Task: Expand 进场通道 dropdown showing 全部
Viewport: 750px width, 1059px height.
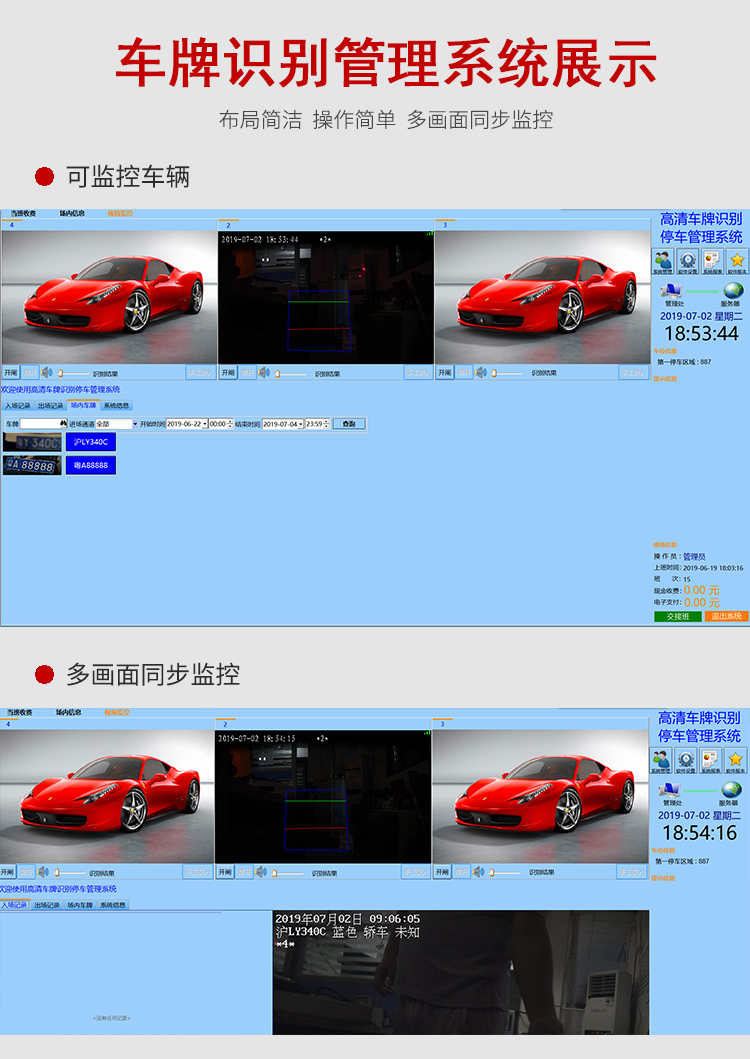Action: click(134, 424)
